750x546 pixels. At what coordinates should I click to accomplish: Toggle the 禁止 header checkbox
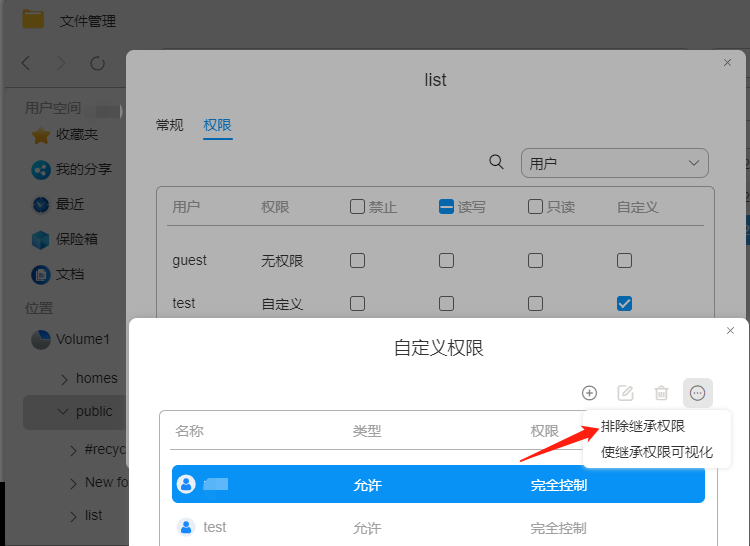357,207
